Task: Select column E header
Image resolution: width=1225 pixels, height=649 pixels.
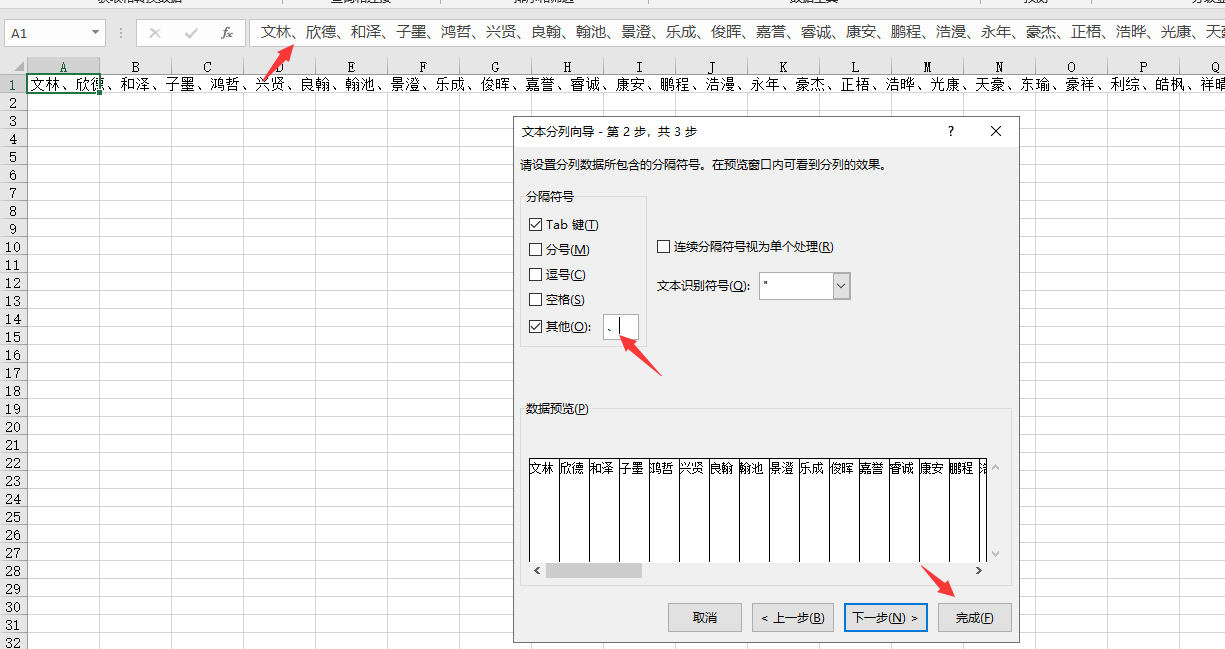Action: point(351,67)
